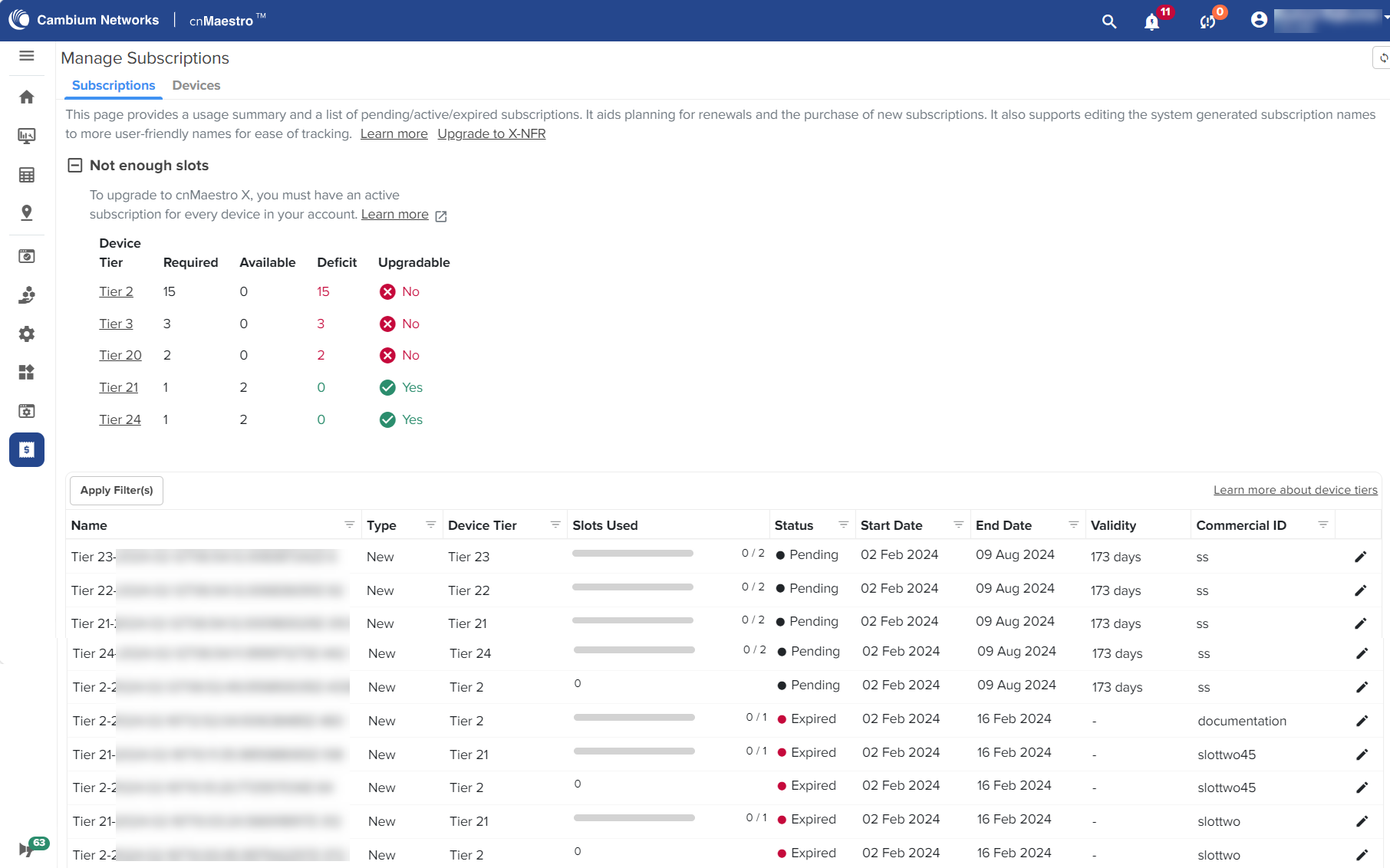This screenshot has width=1390, height=868.
Task: Open the Upgrade to X-NFR link
Action: (x=491, y=134)
